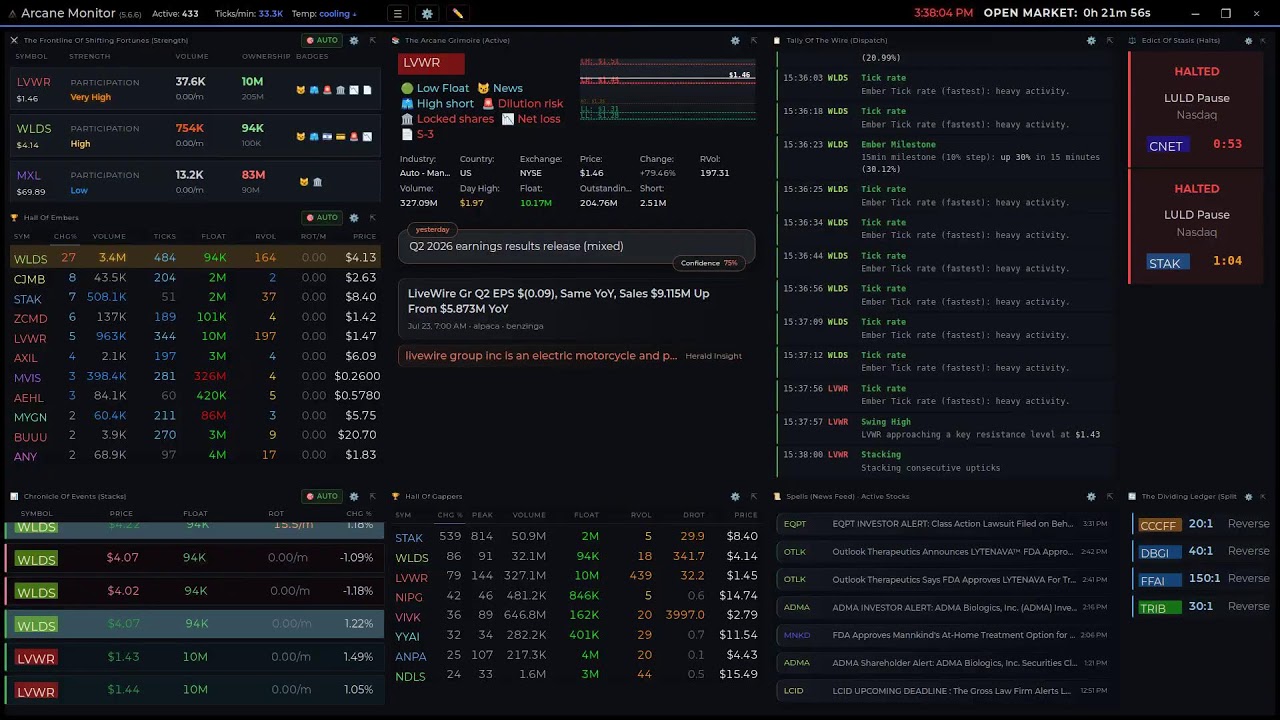
Task: Select MVIS row in Hall Of Embers
Action: (x=194, y=377)
